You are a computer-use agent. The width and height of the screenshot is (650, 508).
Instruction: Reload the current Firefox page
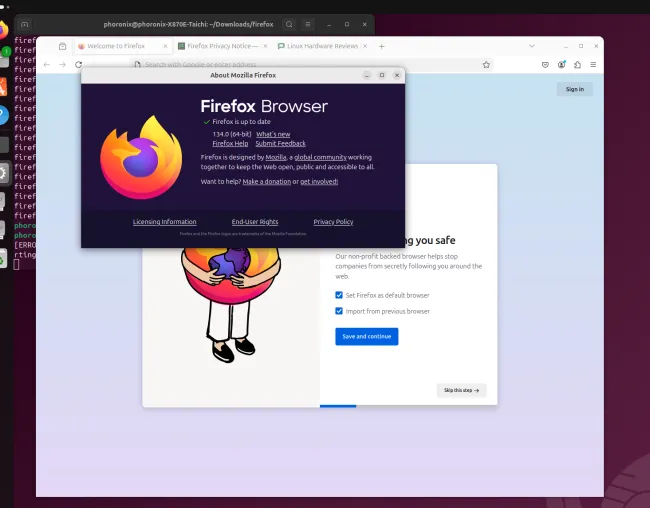coord(78,65)
